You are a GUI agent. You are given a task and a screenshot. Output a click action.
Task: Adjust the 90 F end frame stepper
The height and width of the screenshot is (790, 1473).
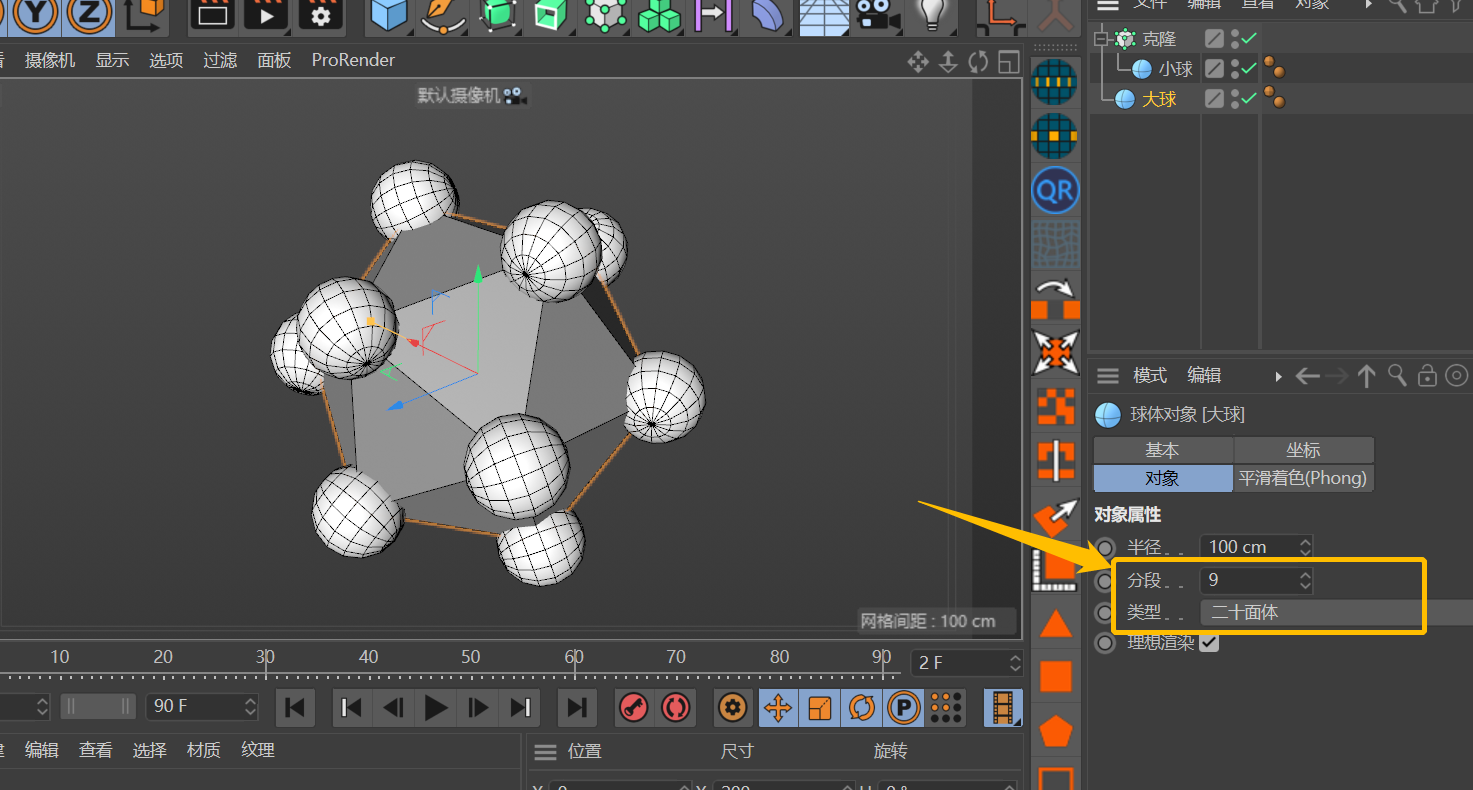pyautogui.click(x=250, y=706)
